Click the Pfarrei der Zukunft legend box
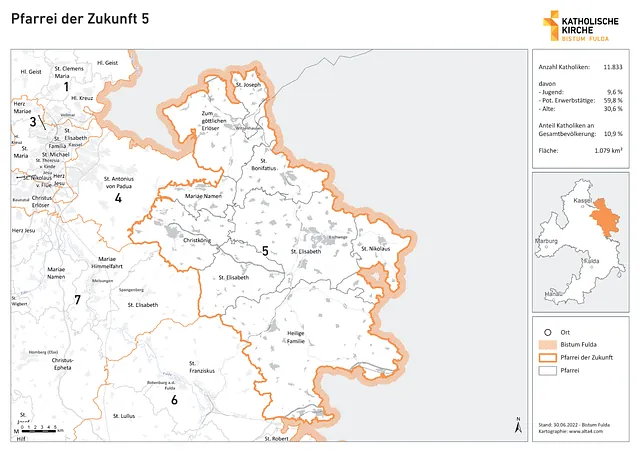The height and width of the screenshot is (452, 640). coord(548,357)
